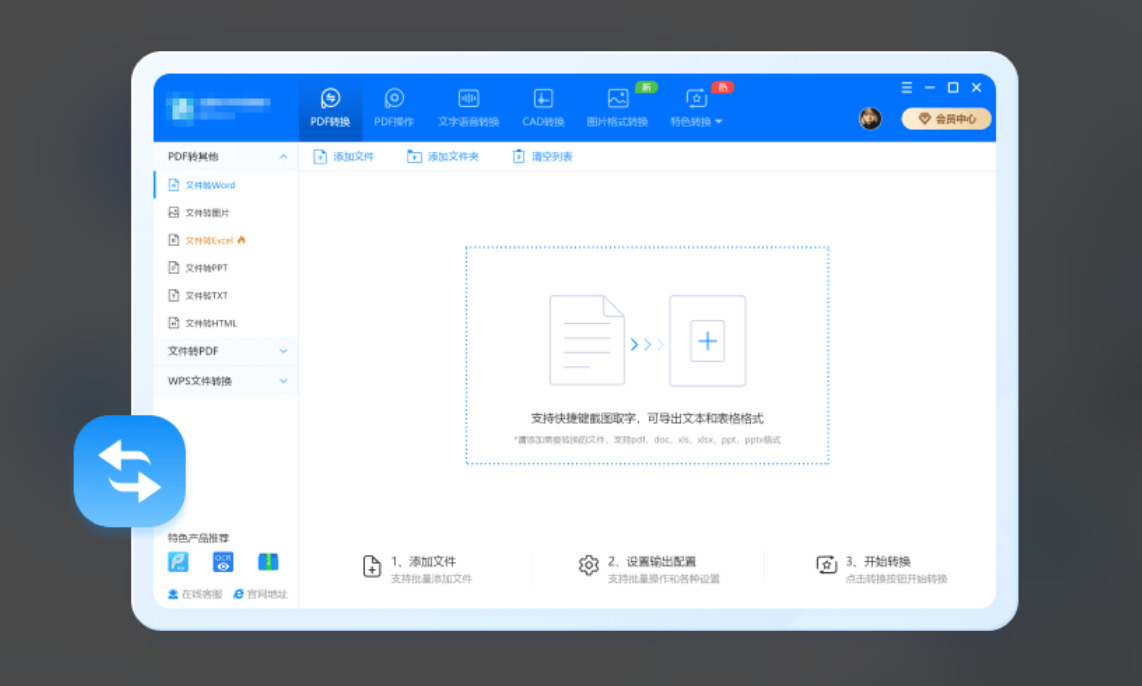
Task: Expand the 文件转PDF section
Action: [226, 351]
